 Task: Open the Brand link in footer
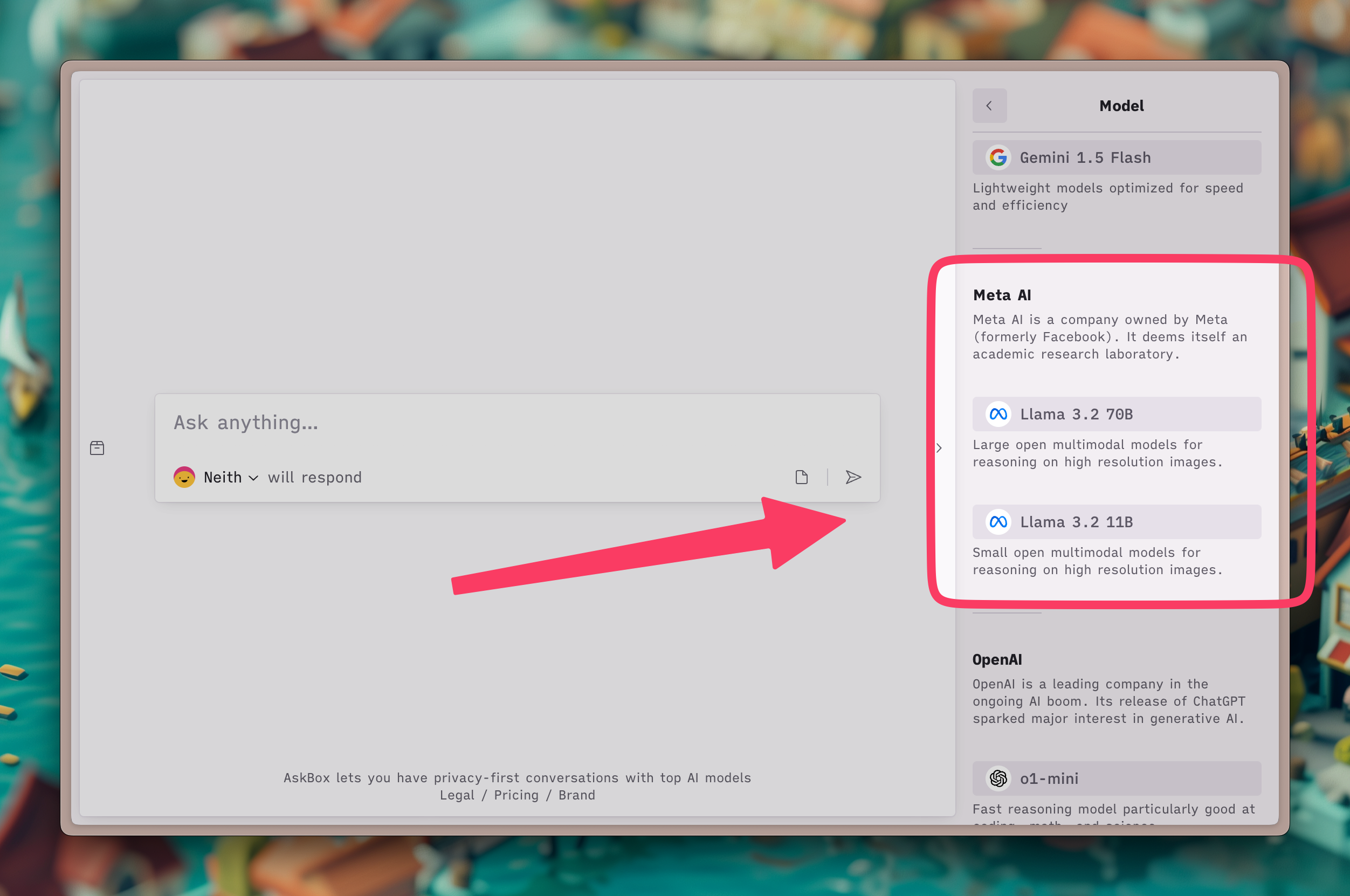(576, 795)
